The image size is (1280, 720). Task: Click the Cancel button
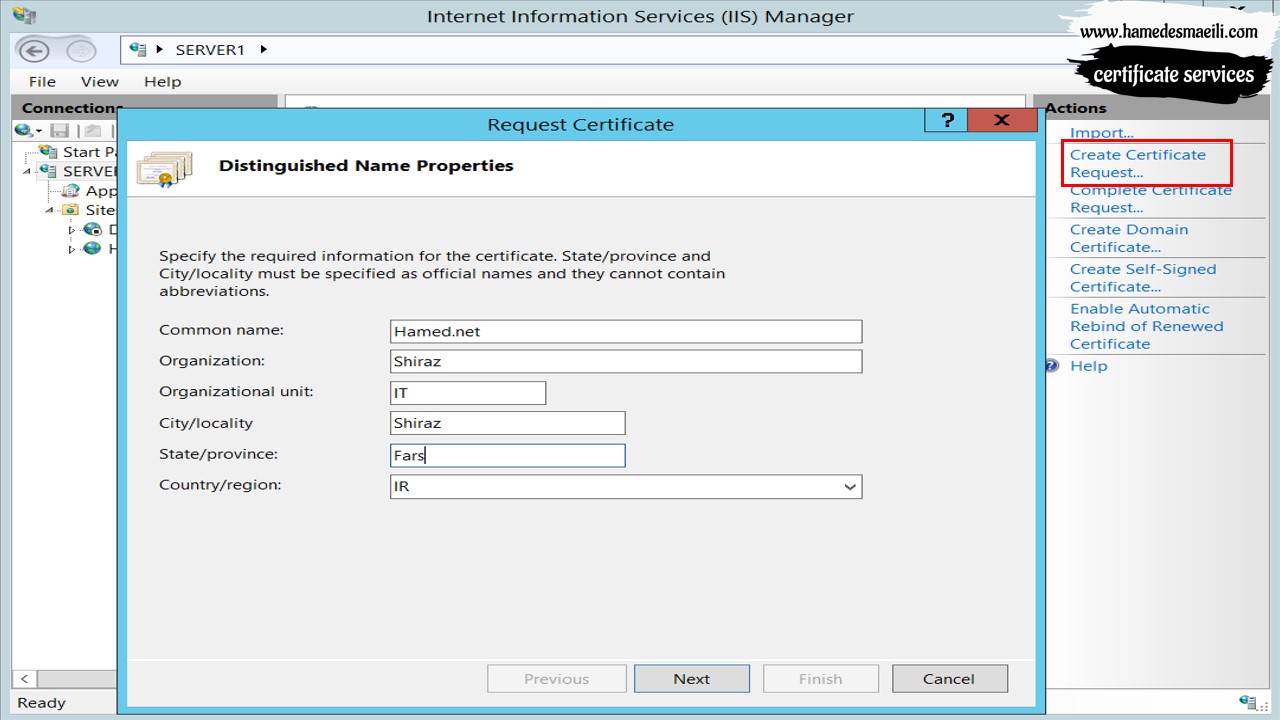tap(949, 679)
